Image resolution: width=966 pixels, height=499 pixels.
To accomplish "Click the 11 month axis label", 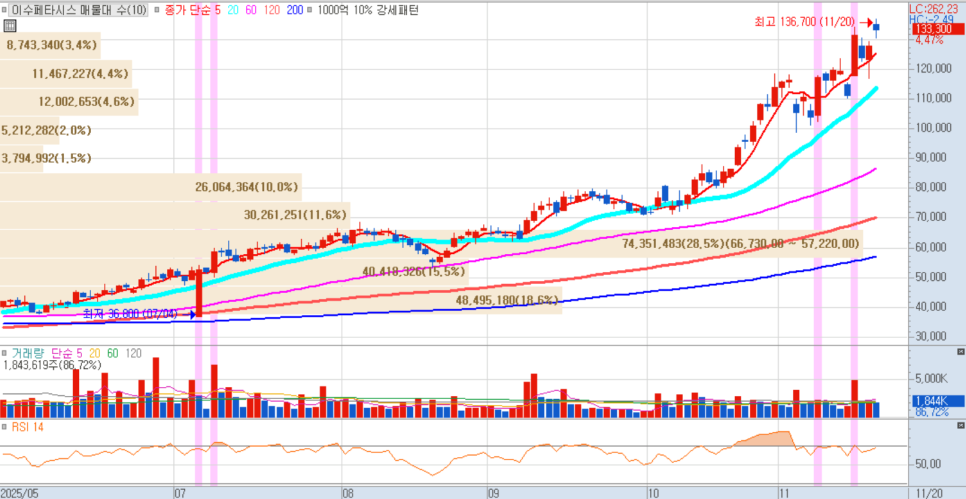I will [785, 493].
